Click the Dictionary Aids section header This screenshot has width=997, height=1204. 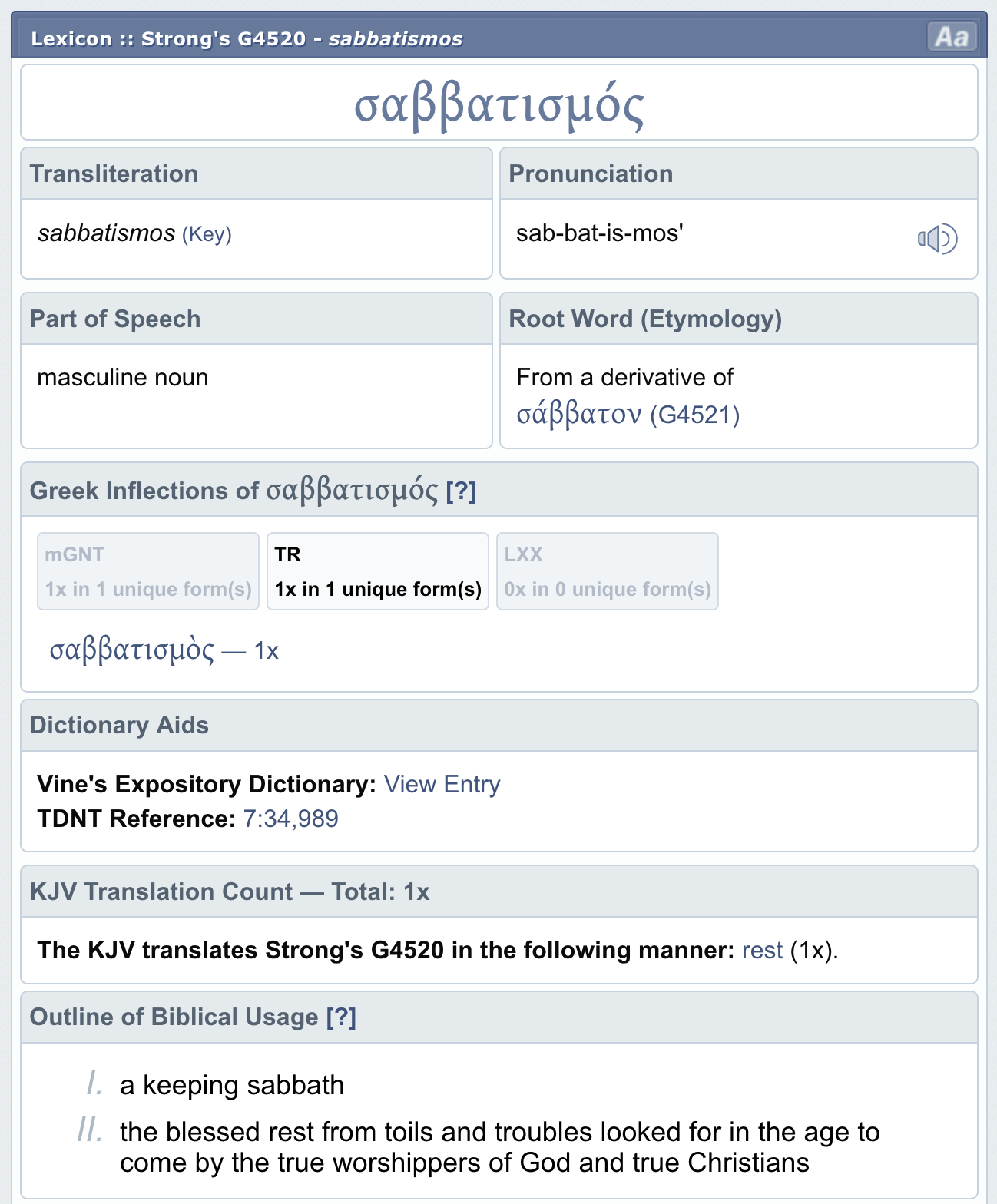(x=119, y=726)
